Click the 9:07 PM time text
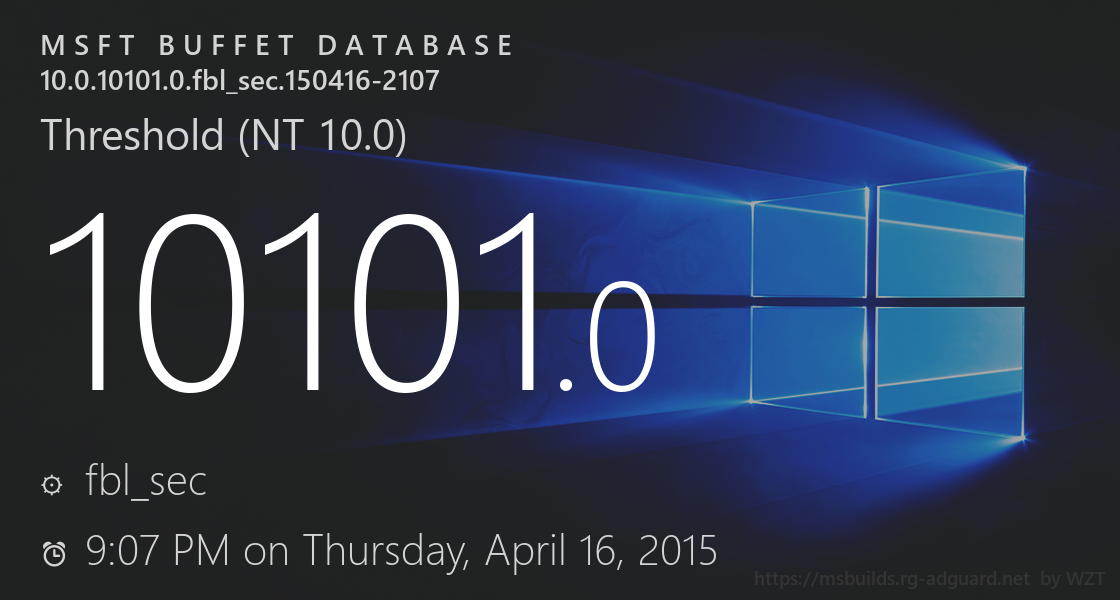Image resolution: width=1120 pixels, height=600 pixels. coord(158,550)
